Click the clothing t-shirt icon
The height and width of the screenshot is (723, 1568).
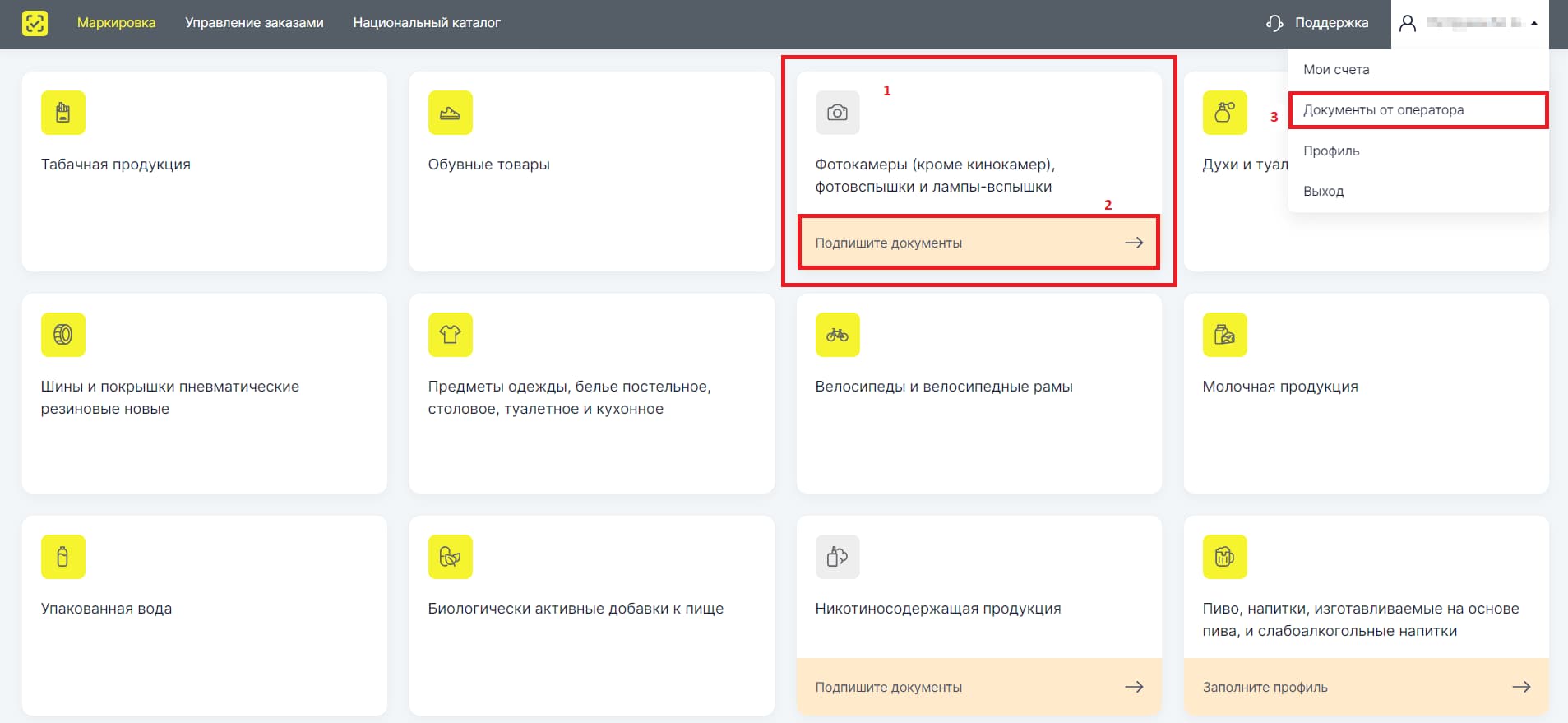point(451,335)
